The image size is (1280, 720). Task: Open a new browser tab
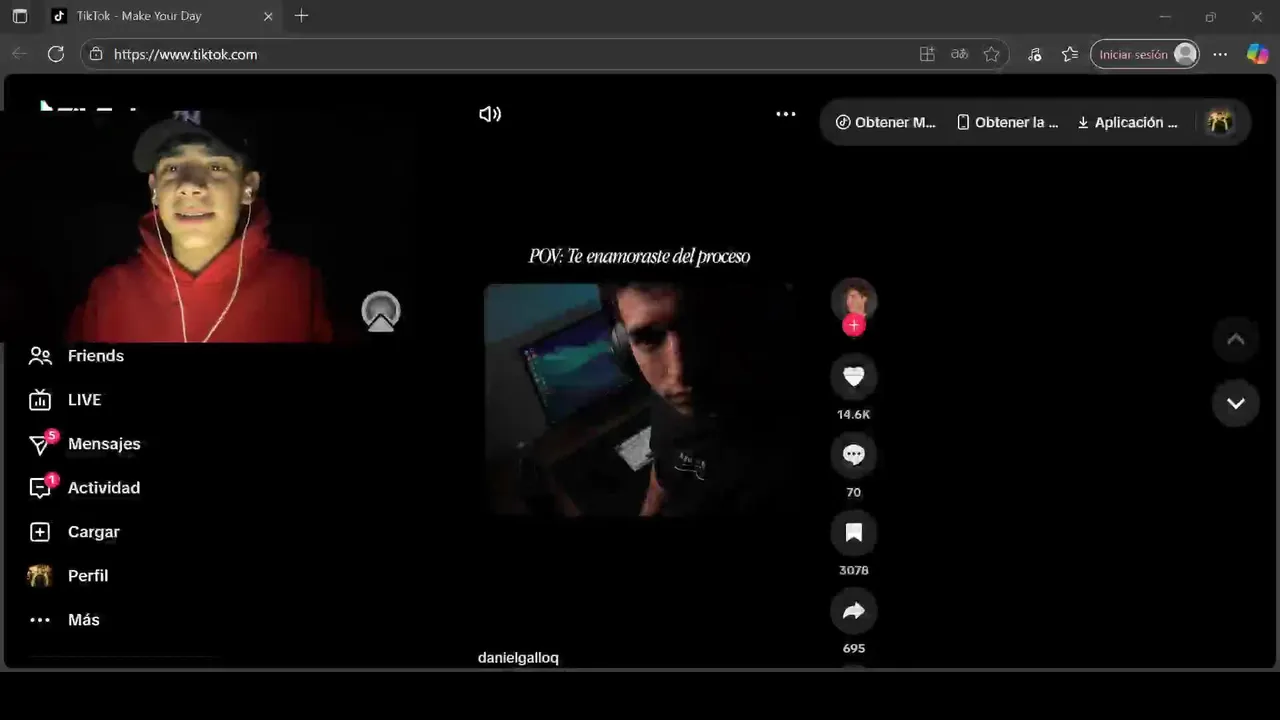tap(301, 16)
